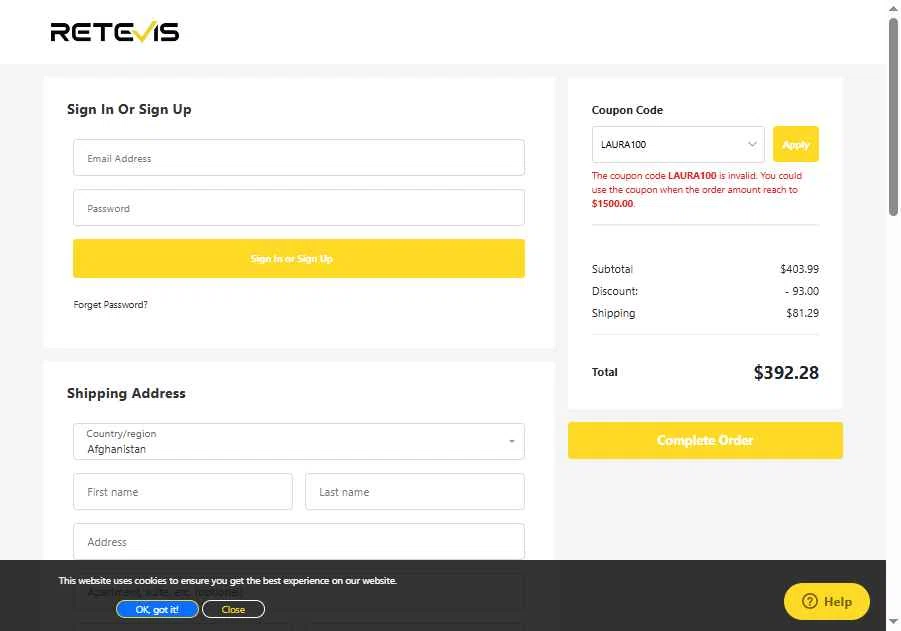Click the Address input field
This screenshot has width=901, height=631.
[299, 541]
